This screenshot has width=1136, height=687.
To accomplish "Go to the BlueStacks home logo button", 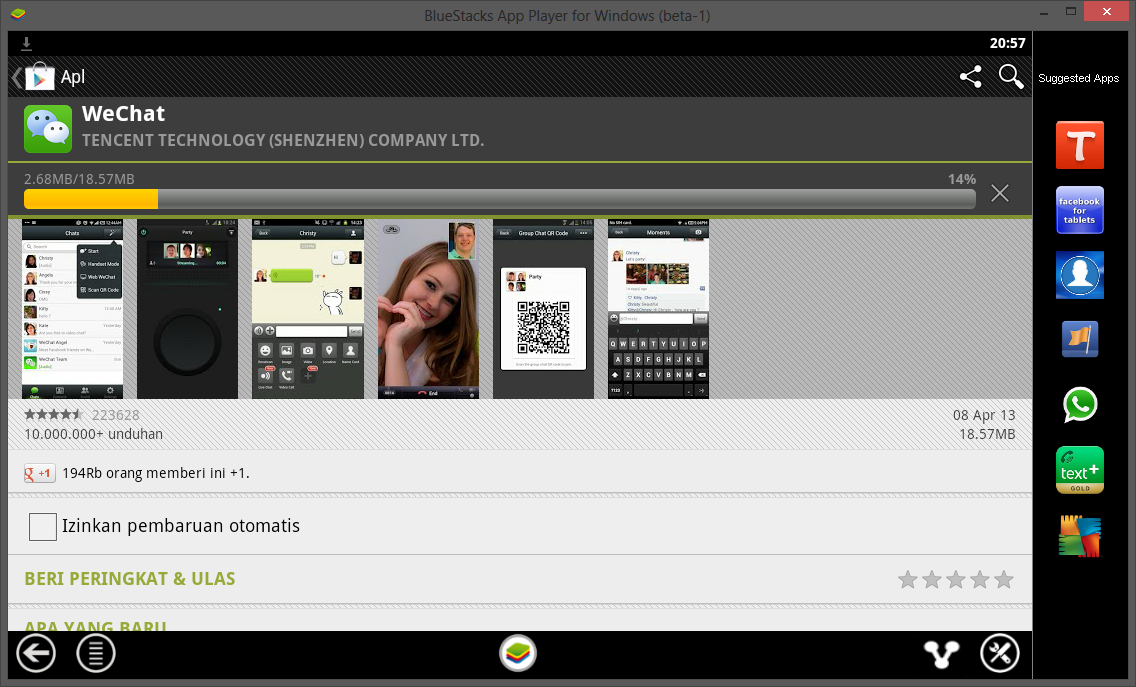I will coord(518,654).
